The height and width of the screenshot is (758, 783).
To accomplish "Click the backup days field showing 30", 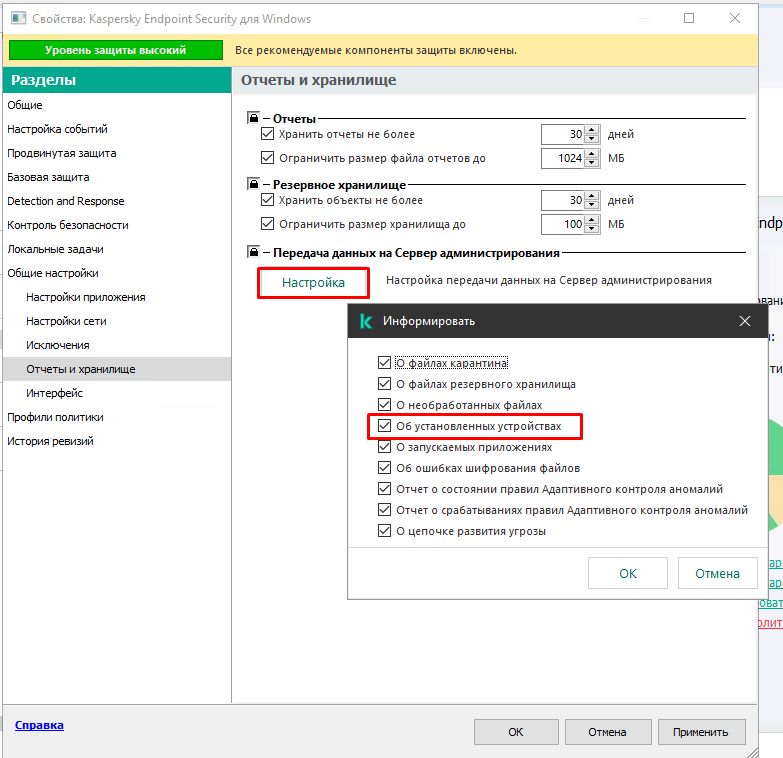I will [x=563, y=200].
